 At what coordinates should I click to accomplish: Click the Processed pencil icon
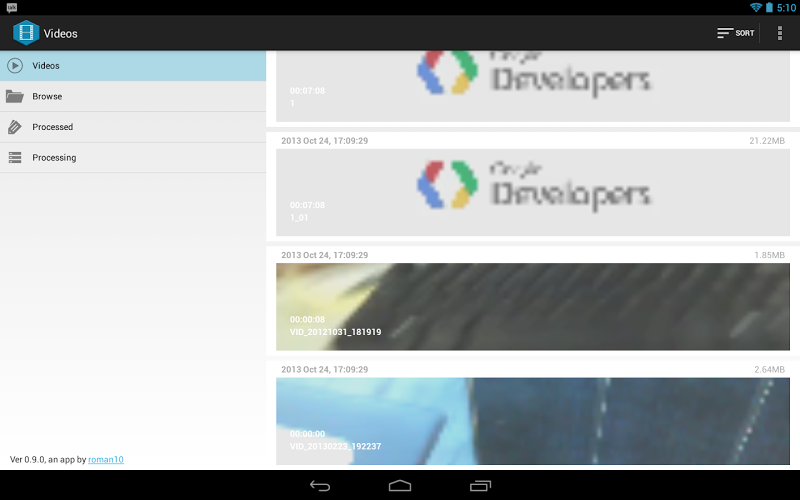coord(15,127)
